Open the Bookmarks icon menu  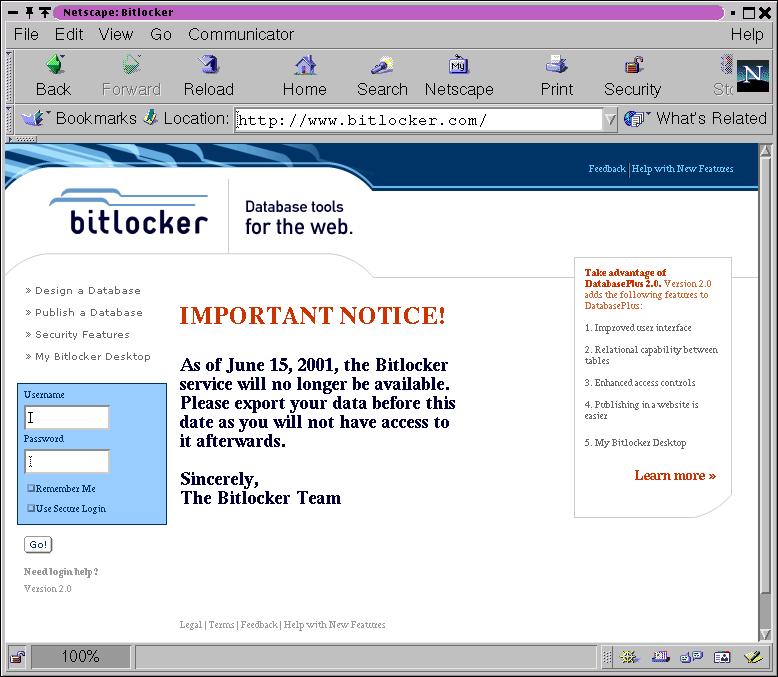pyautogui.click(x=34, y=119)
